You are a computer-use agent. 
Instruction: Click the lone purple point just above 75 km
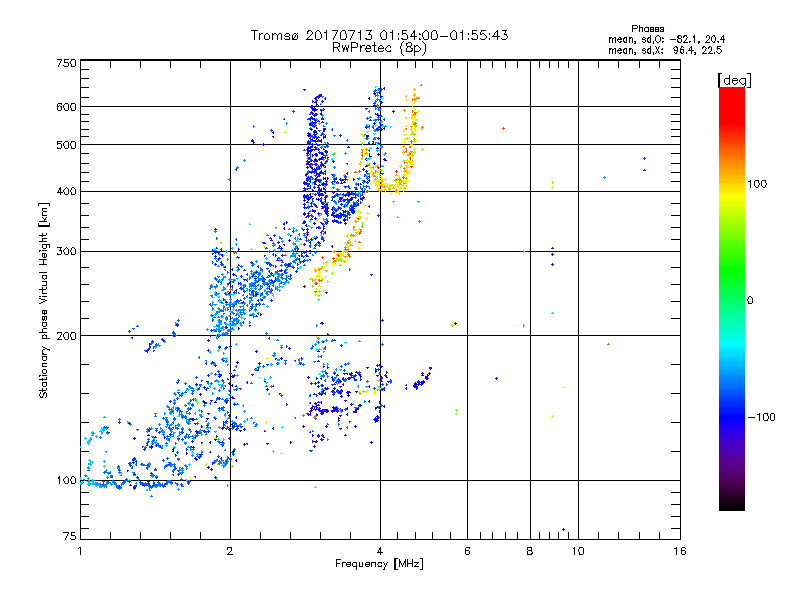click(x=563, y=530)
